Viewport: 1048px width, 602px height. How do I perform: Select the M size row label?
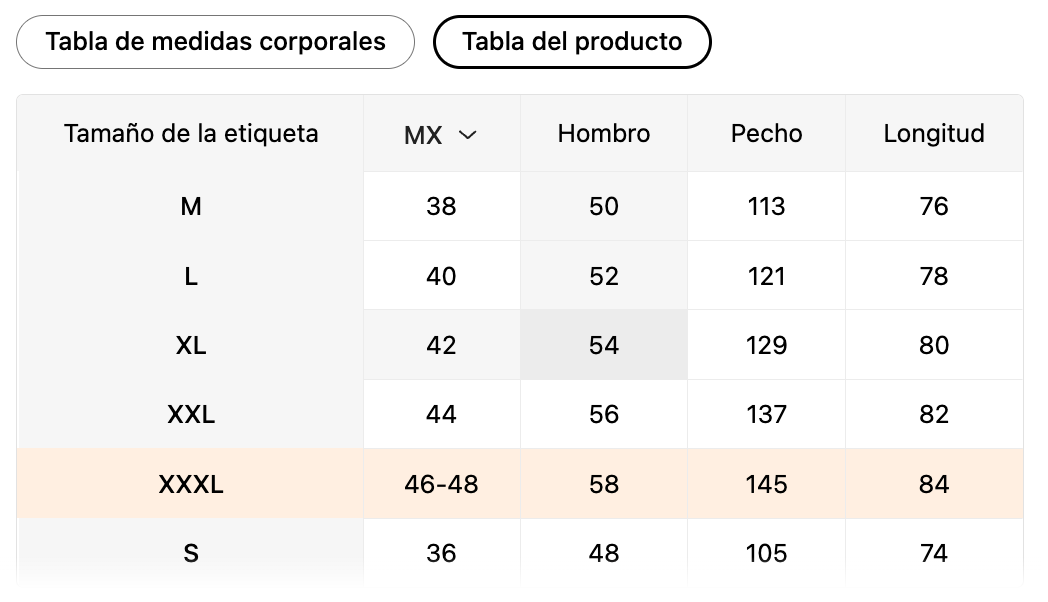191,206
